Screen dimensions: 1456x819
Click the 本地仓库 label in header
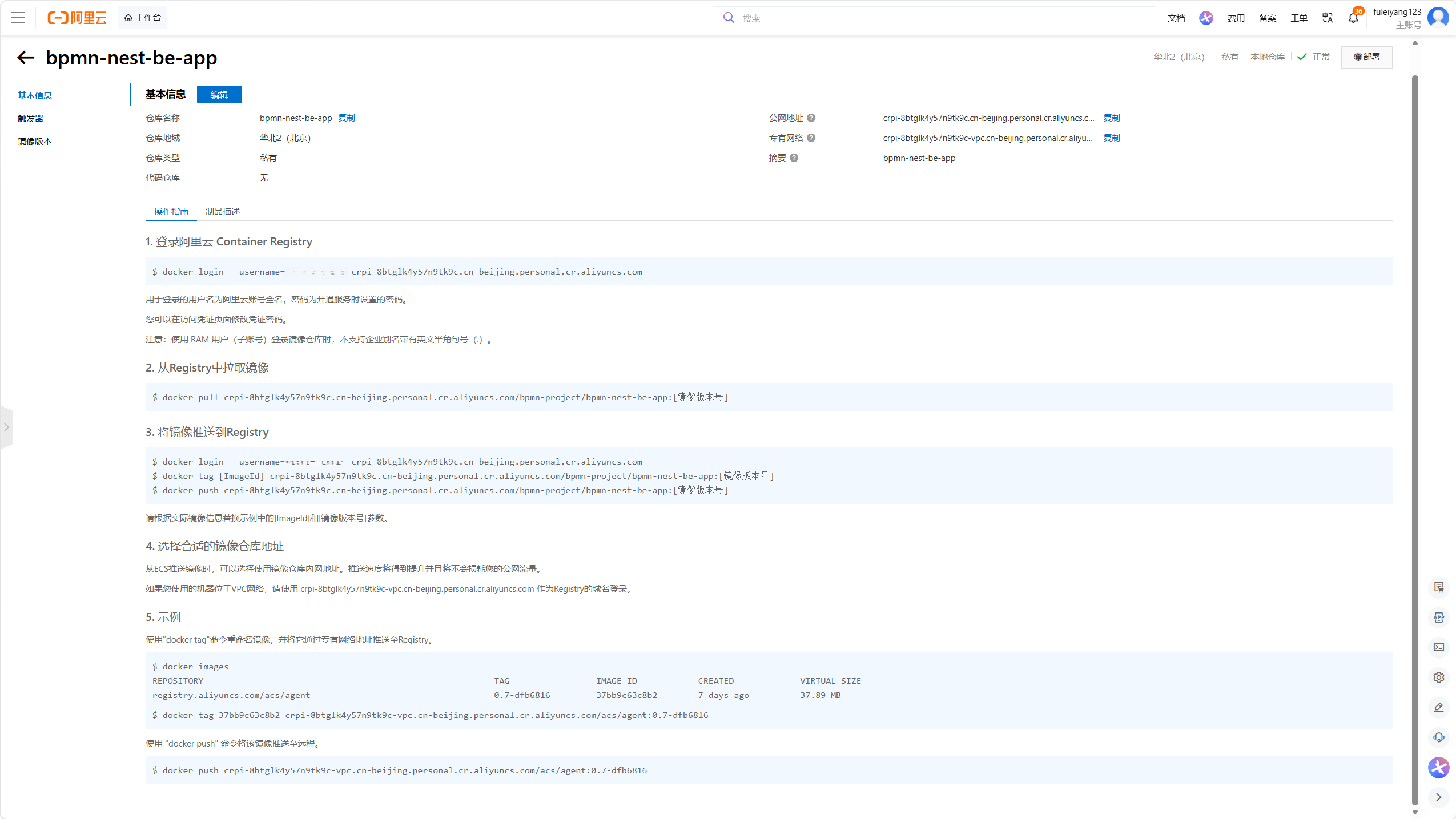pos(1268,57)
